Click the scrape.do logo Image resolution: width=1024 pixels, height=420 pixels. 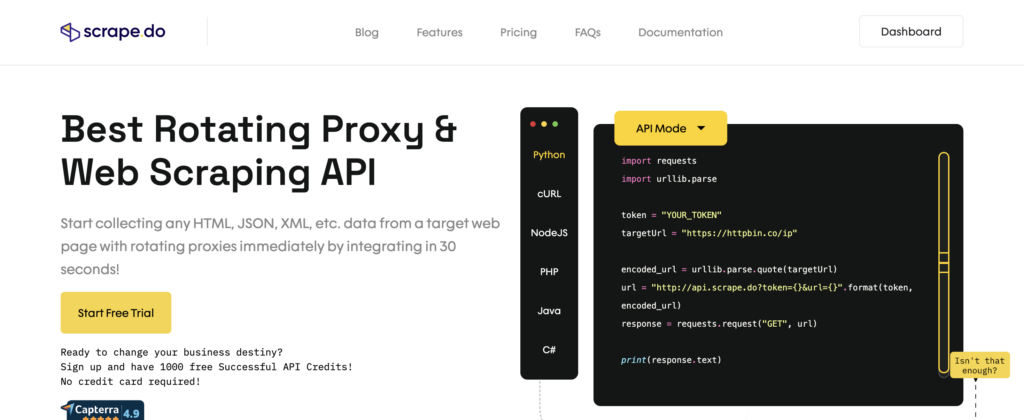[x=113, y=32]
